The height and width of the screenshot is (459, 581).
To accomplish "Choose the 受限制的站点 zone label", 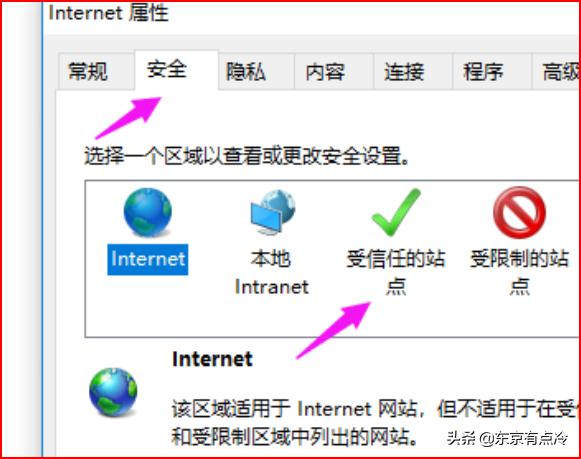I will coord(519,273).
